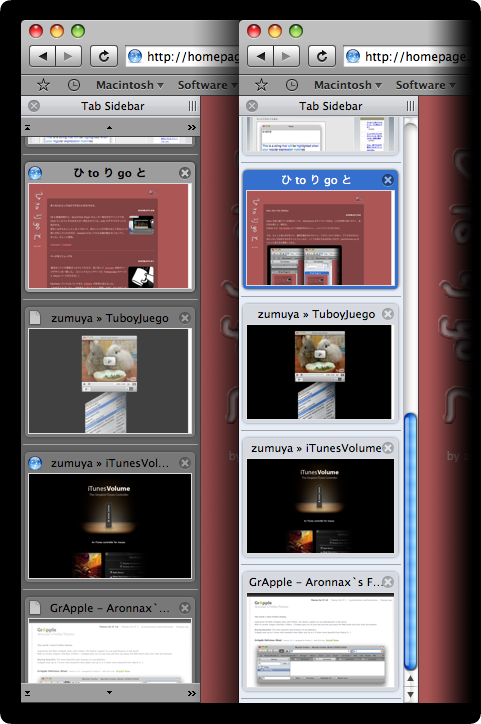The height and width of the screenshot is (724, 481).
Task: Click the up arrow strip atop left sidebar
Action: pyautogui.click(x=109, y=127)
